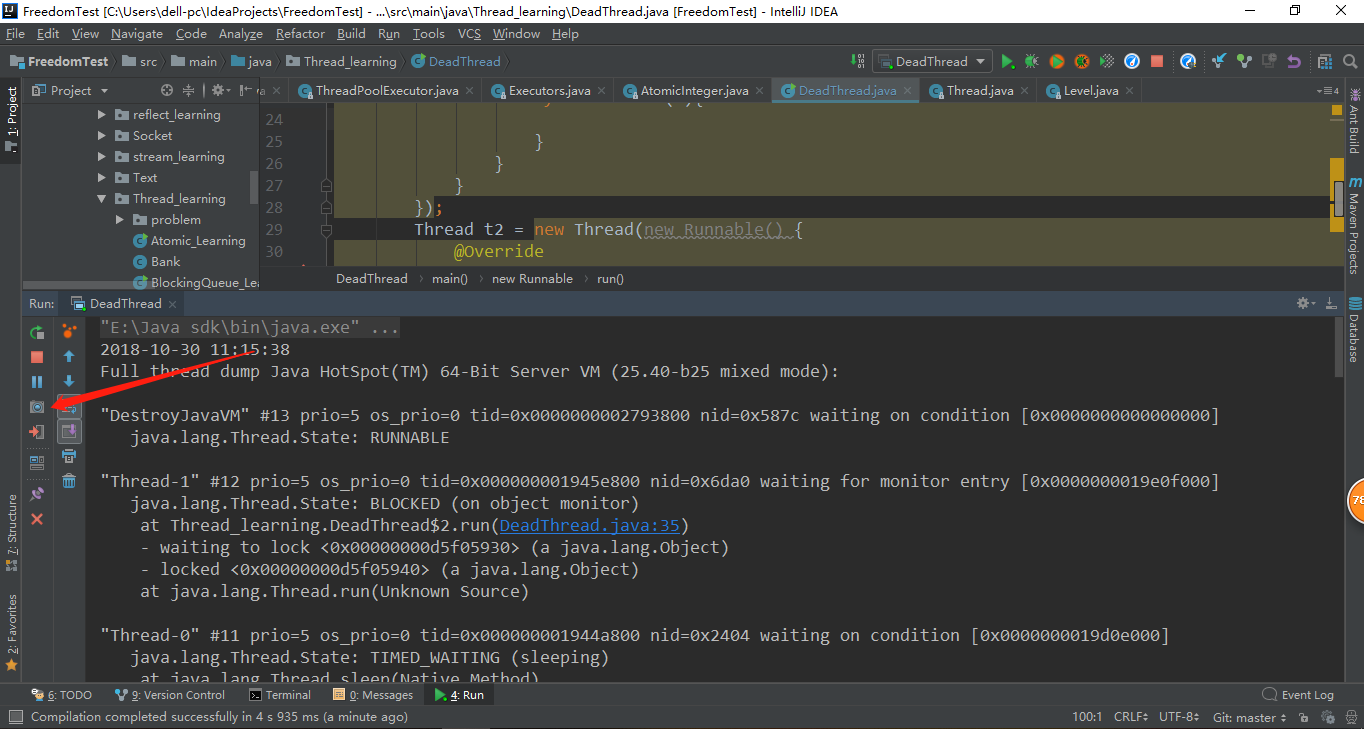Click the new Runnable editor breadcrumb

532,279
